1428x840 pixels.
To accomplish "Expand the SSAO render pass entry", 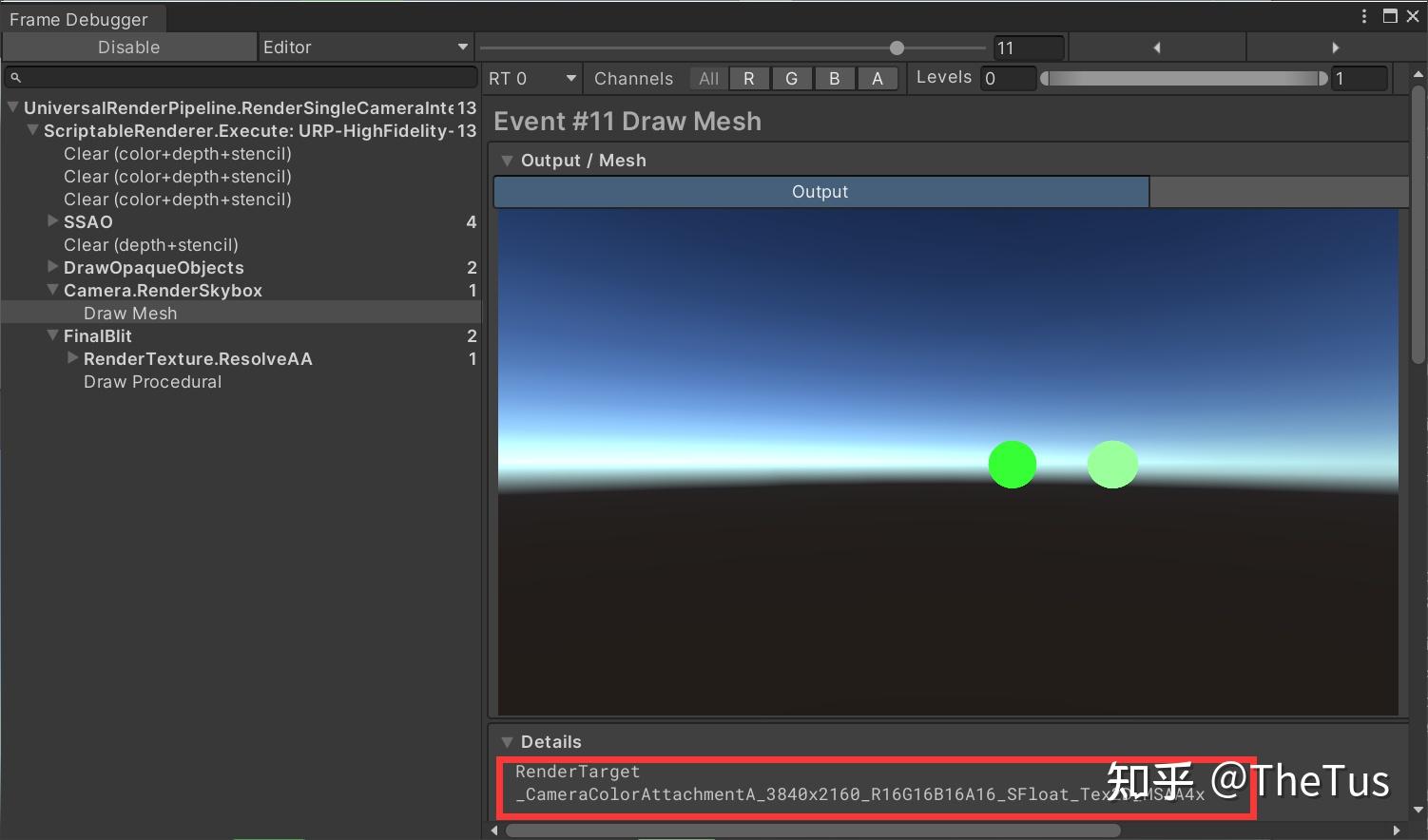I will point(52,221).
